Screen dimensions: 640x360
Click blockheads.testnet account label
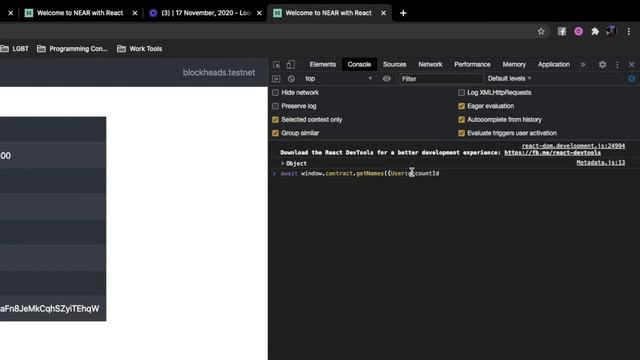219,73
